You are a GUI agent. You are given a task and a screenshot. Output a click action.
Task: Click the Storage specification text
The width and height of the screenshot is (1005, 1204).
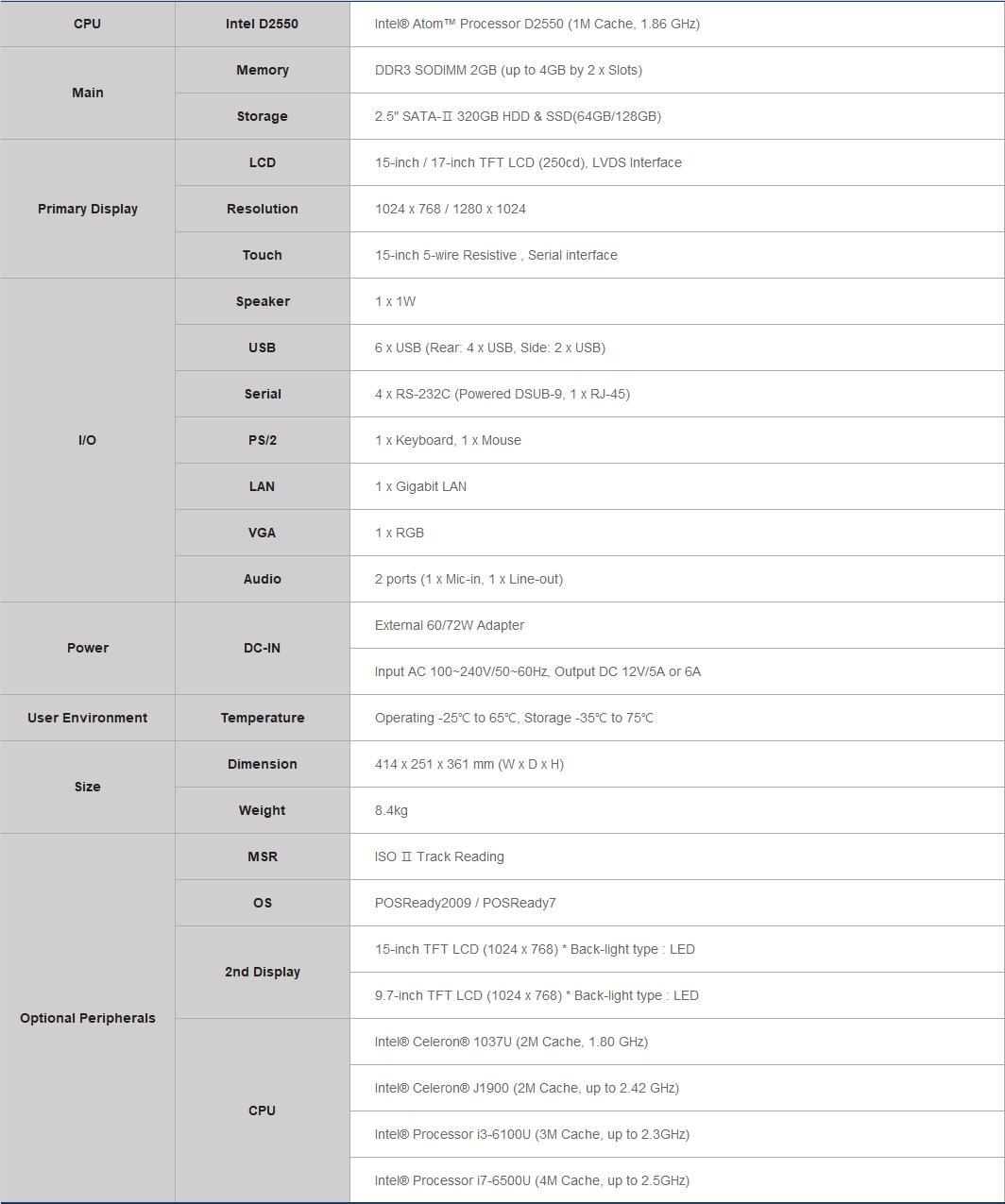click(x=518, y=116)
